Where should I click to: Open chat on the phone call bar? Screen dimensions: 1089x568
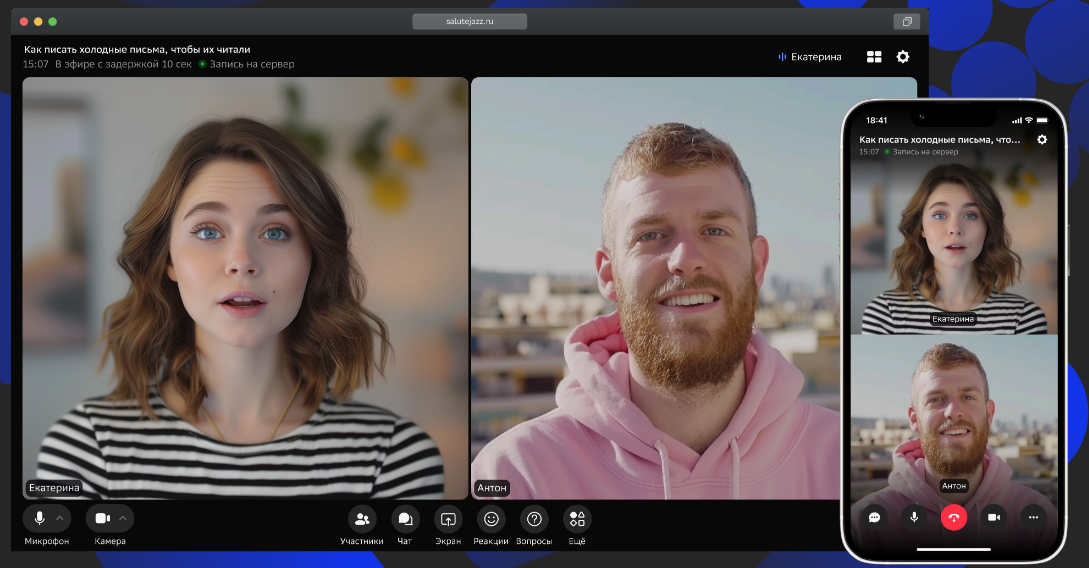pyautogui.click(x=874, y=517)
